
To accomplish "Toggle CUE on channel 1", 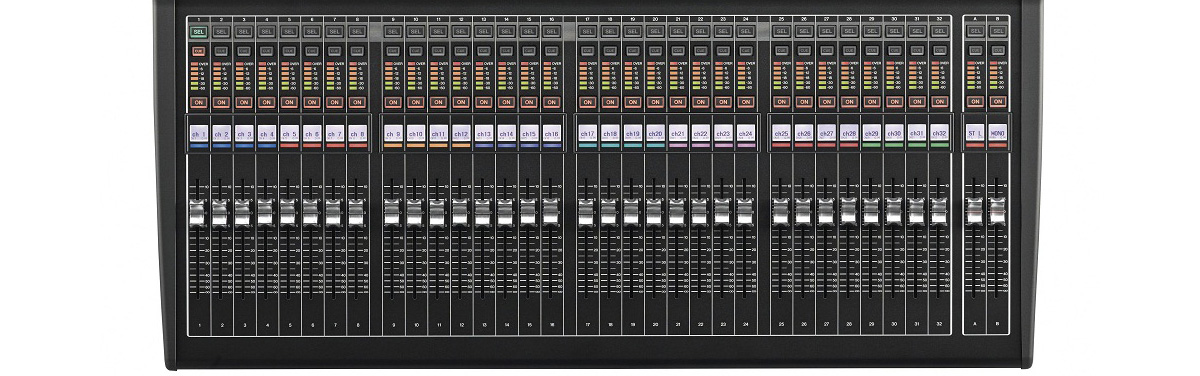I will [x=198, y=50].
